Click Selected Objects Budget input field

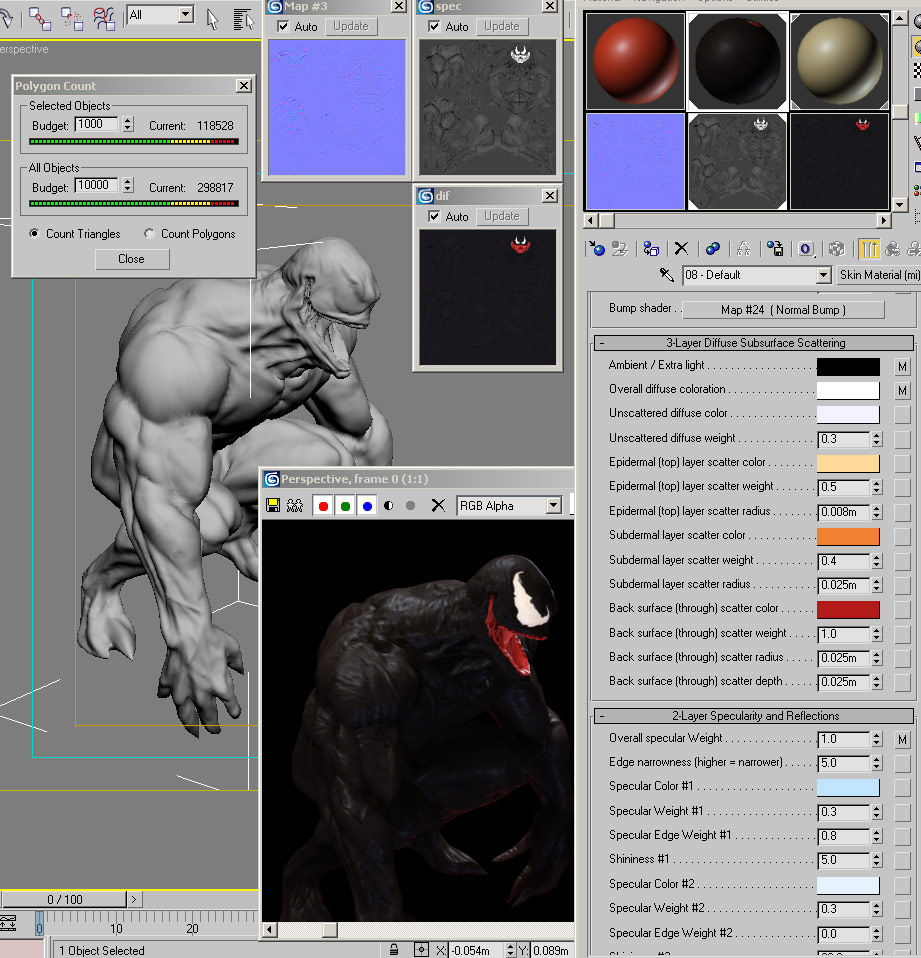(96, 124)
